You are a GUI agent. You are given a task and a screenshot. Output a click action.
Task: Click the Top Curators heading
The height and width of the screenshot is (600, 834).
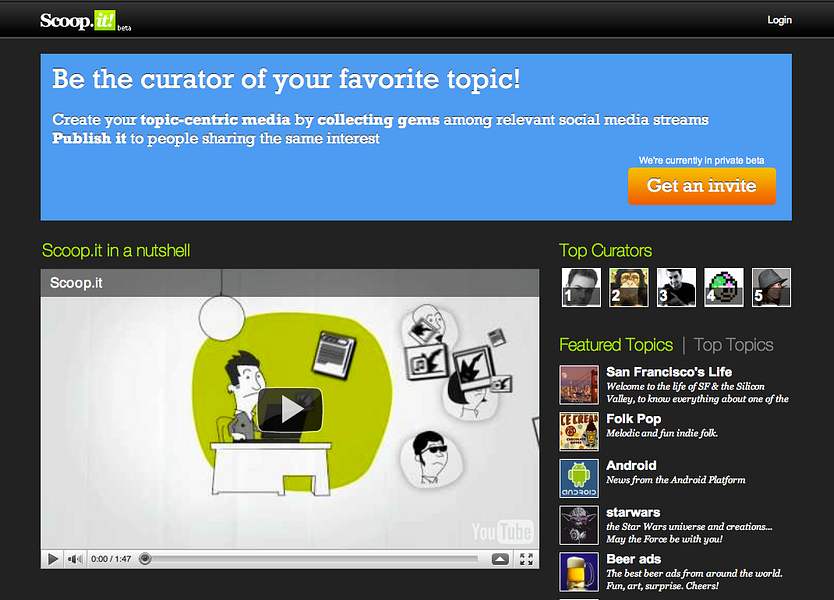605,251
